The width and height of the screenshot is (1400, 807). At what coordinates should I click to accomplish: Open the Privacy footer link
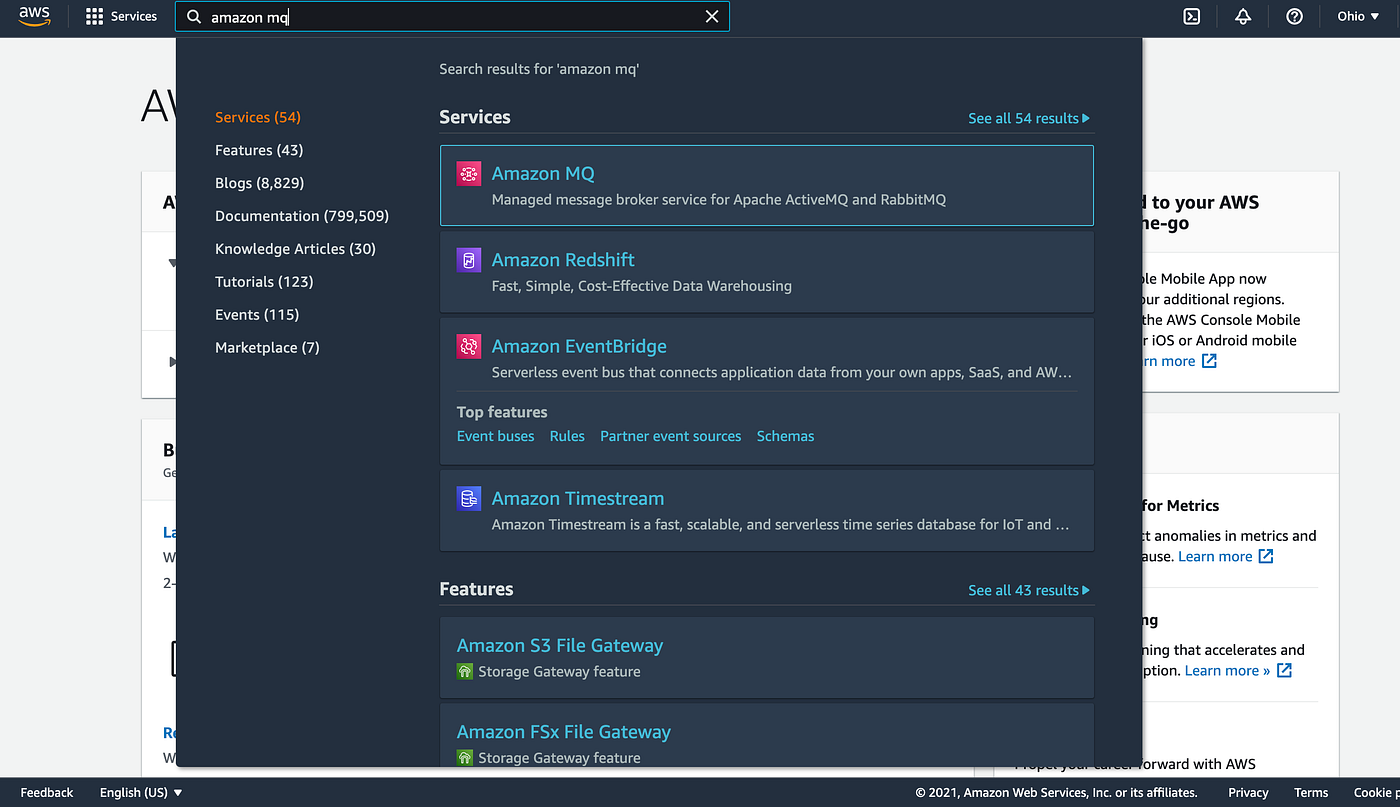1248,792
